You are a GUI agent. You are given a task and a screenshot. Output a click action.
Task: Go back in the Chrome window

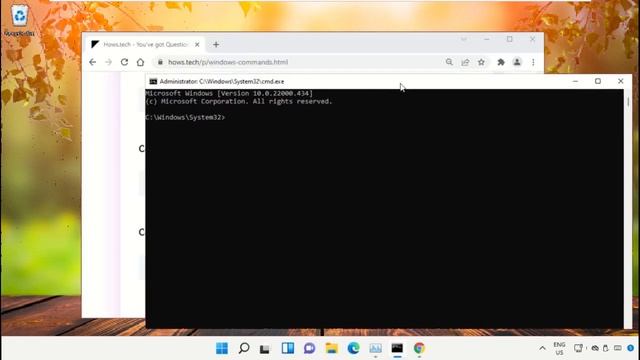[93, 62]
